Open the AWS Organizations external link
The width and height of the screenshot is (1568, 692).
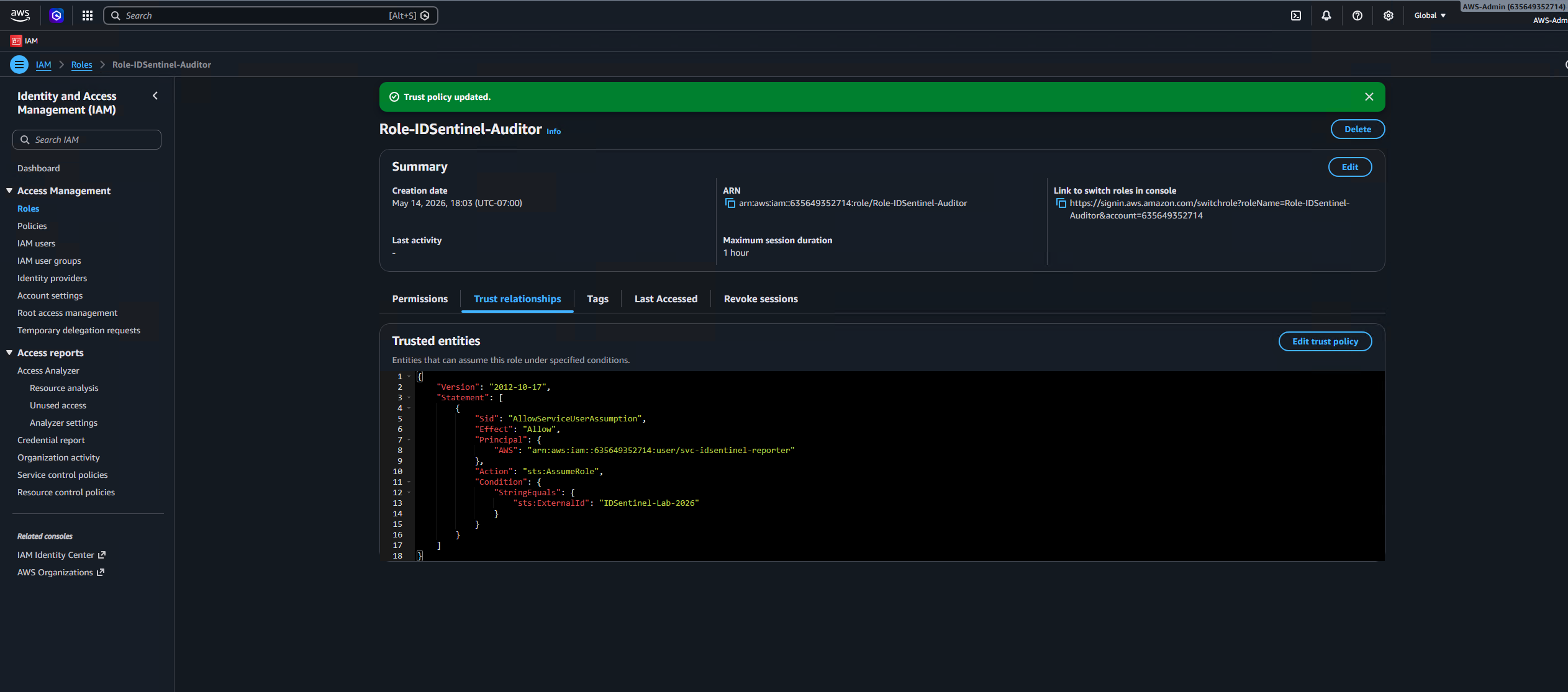(x=61, y=572)
